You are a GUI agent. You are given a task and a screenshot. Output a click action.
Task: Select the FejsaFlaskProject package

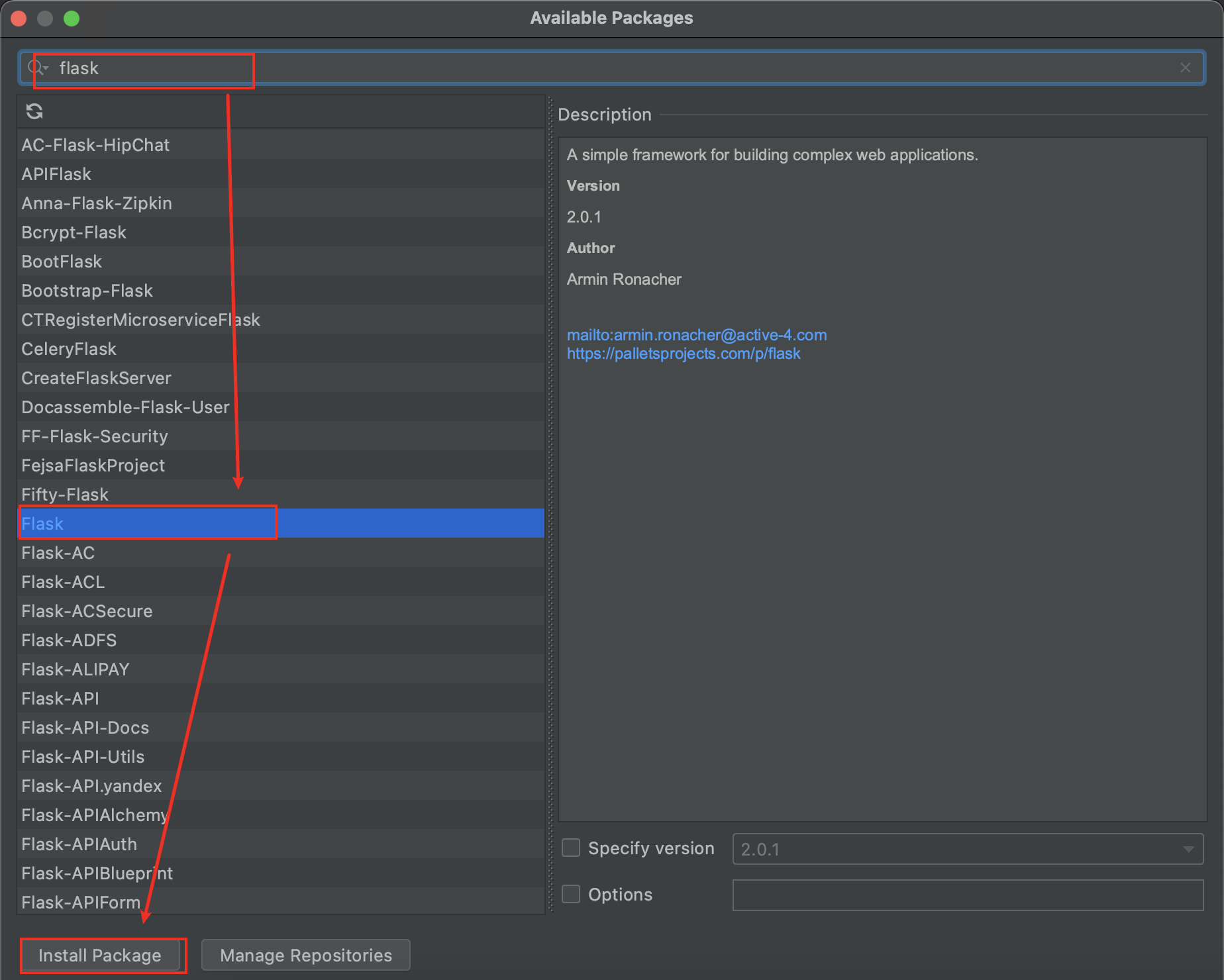(281, 465)
